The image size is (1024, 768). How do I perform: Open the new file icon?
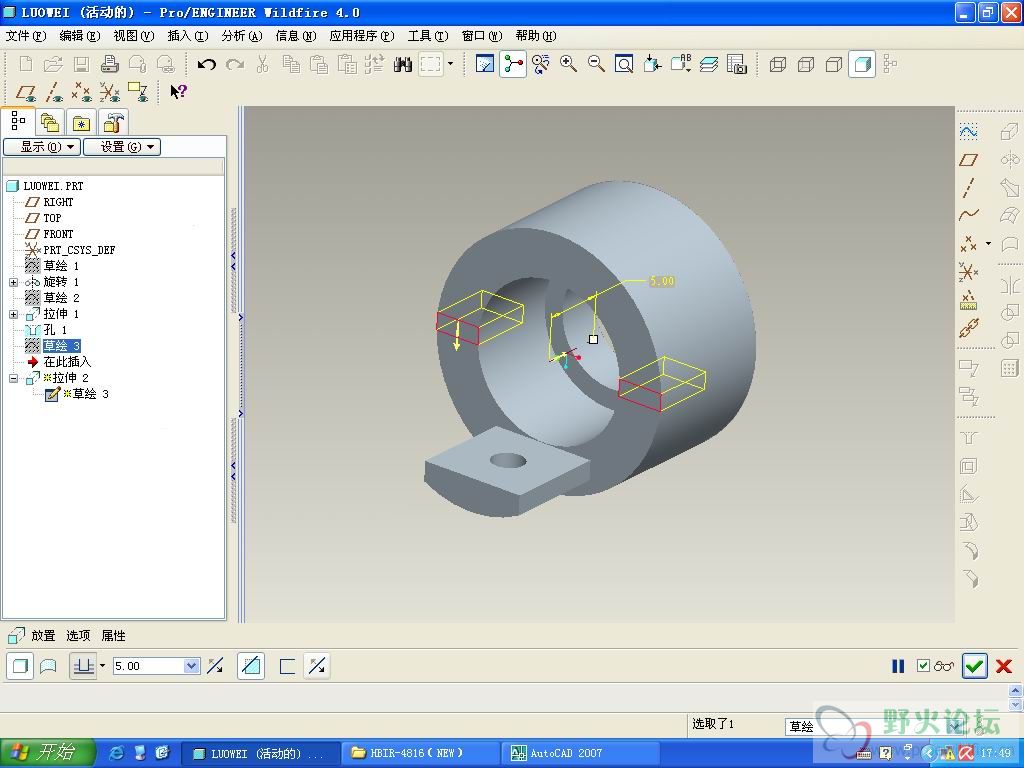point(26,64)
